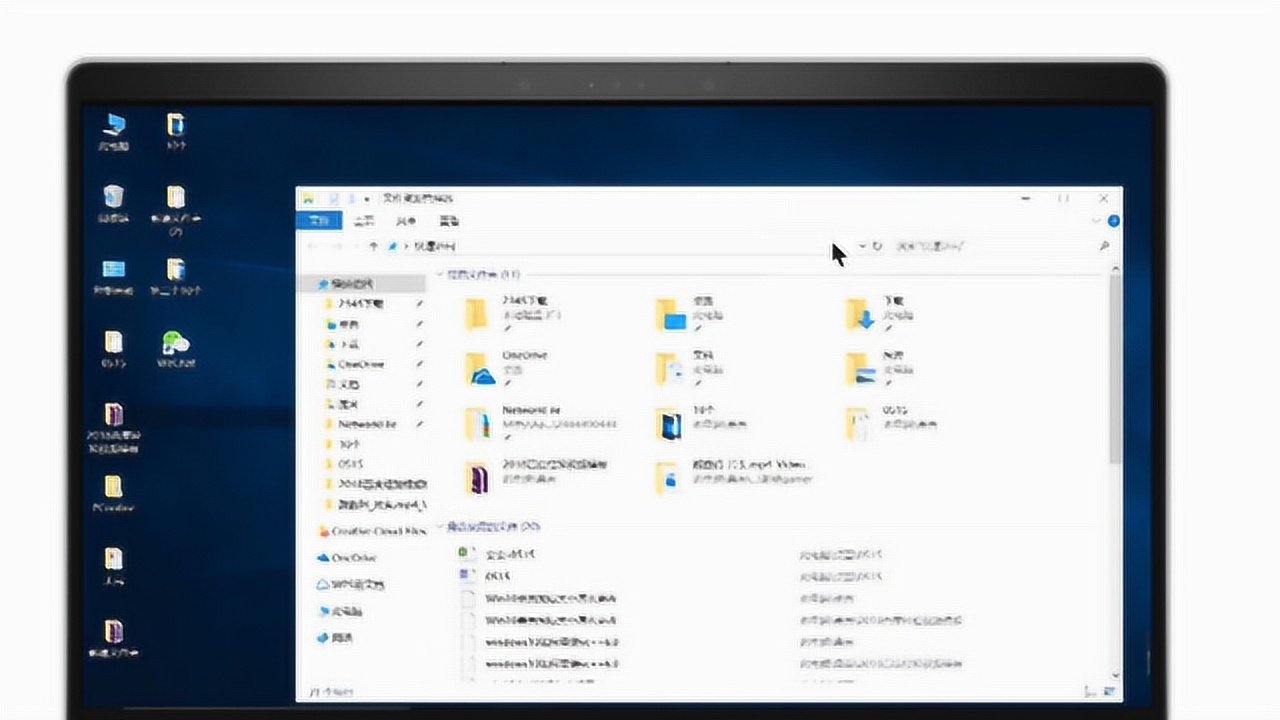Viewport: 1280px width, 720px height.
Task: Open the quick access toolbar customize dropdown
Action: pyautogui.click(x=367, y=199)
